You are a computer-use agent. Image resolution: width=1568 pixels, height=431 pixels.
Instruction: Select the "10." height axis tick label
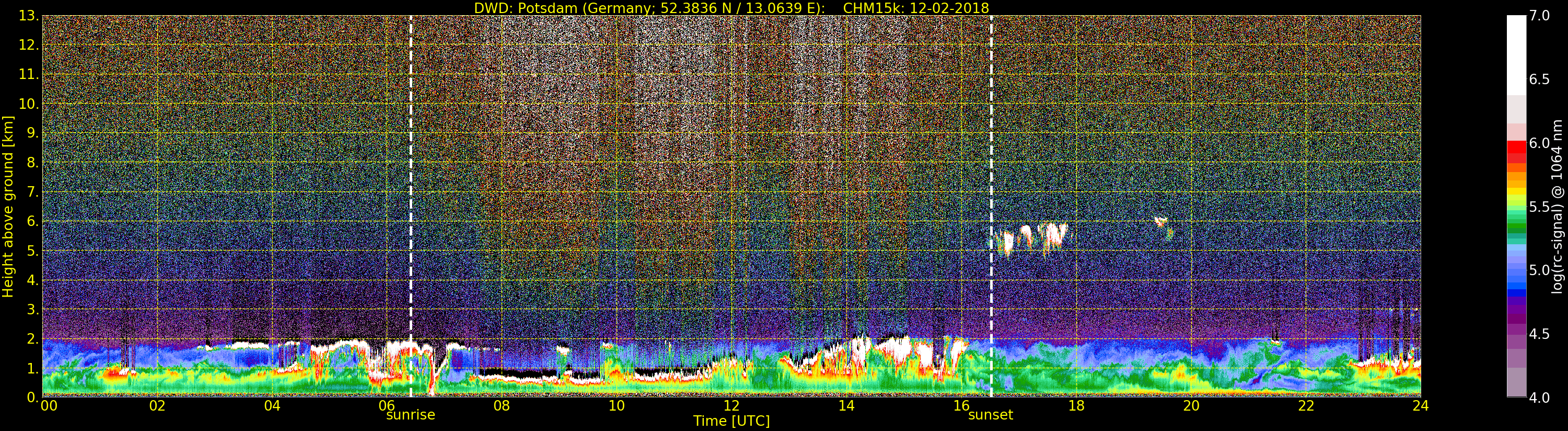coord(28,104)
